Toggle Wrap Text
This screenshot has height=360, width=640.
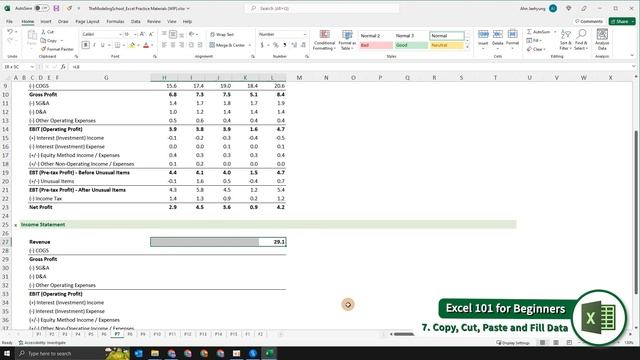[222, 34]
